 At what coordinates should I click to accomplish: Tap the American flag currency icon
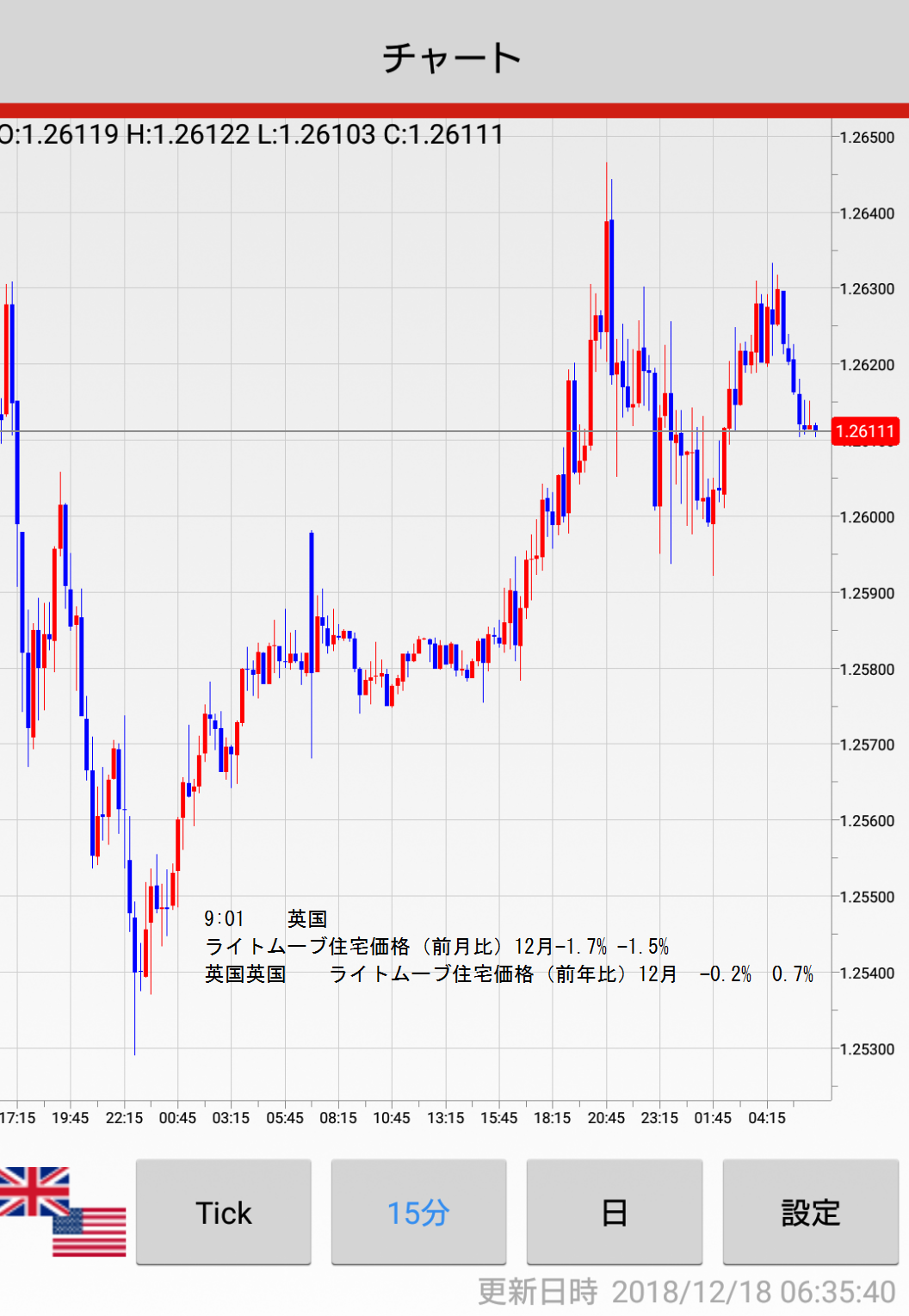91,1233
